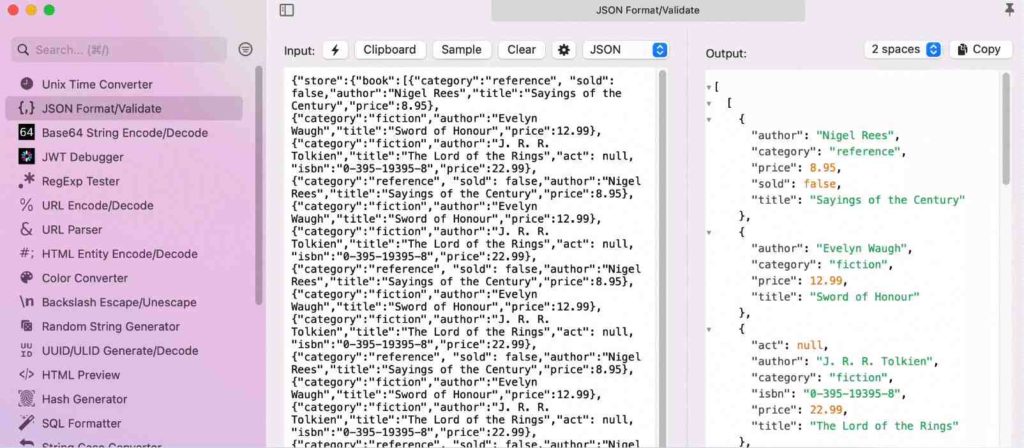Image resolution: width=1024 pixels, height=448 pixels.
Task: Collapse the outermost array in output
Action: coord(709,88)
